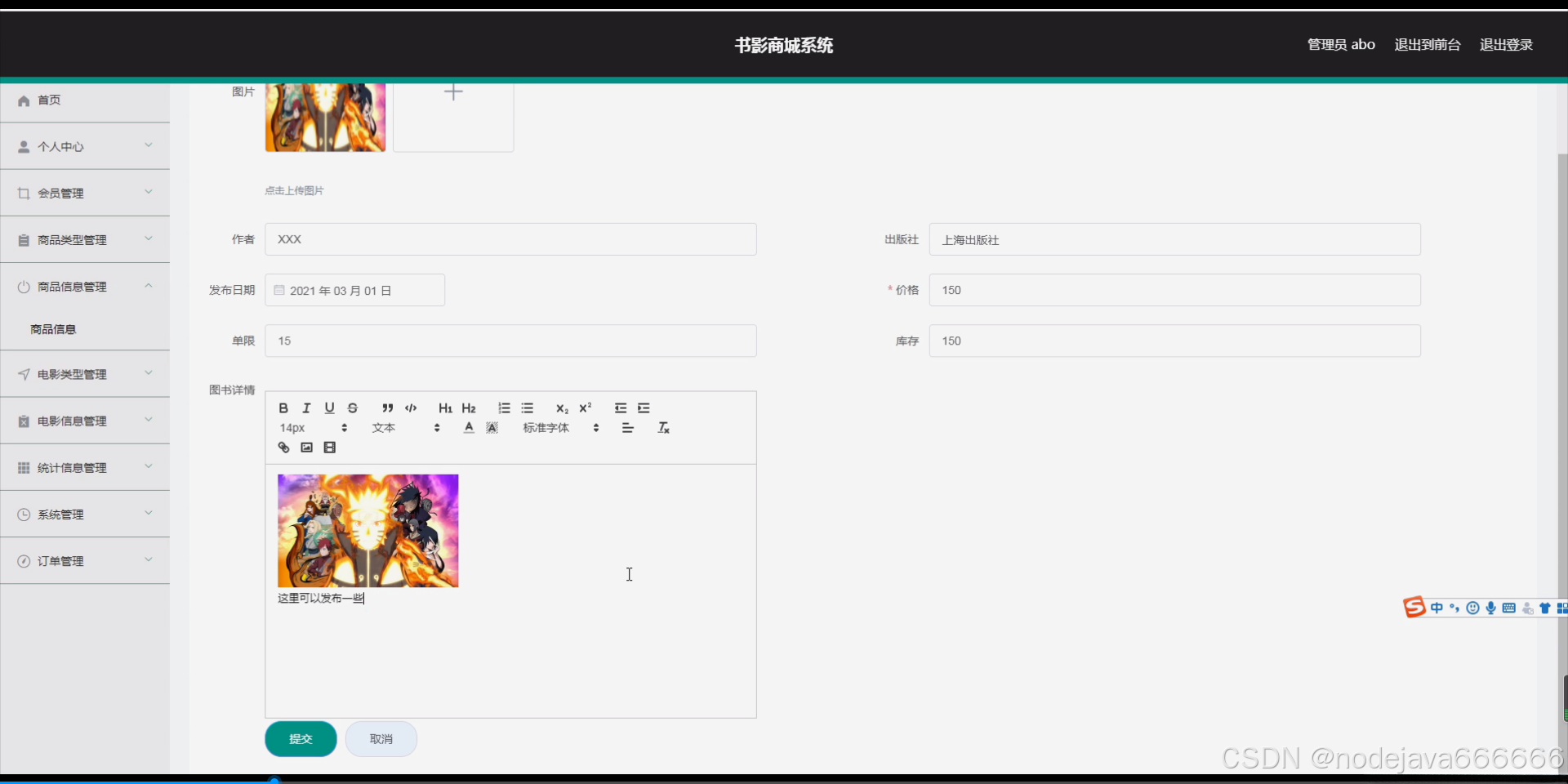Image resolution: width=1568 pixels, height=784 pixels.
Task: Expand 商品类型管理 menu
Action: pyautogui.click(x=85, y=240)
